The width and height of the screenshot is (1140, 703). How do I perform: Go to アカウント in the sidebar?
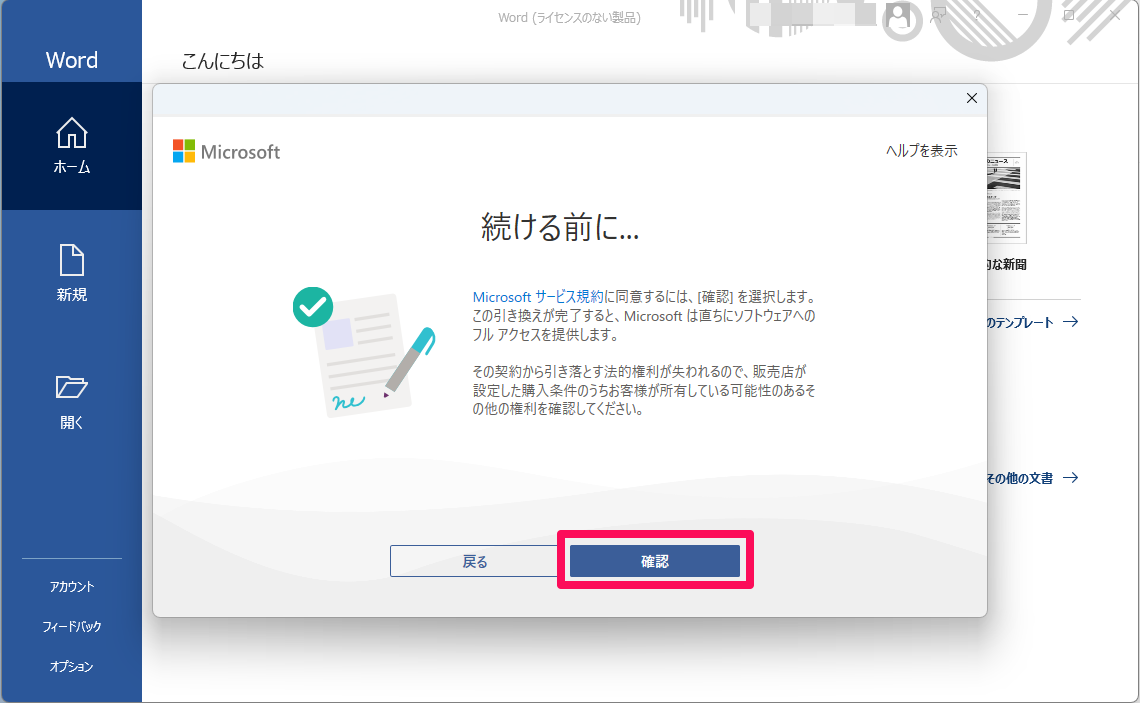(71, 587)
